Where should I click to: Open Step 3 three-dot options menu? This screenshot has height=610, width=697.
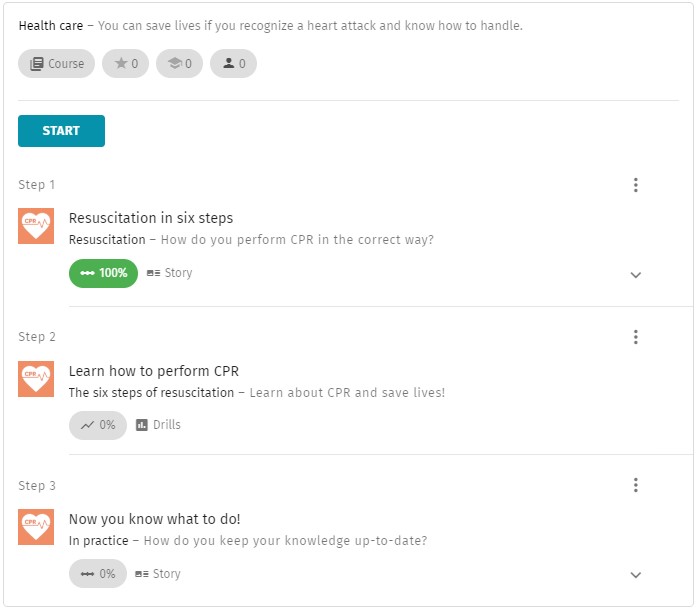[x=636, y=485]
